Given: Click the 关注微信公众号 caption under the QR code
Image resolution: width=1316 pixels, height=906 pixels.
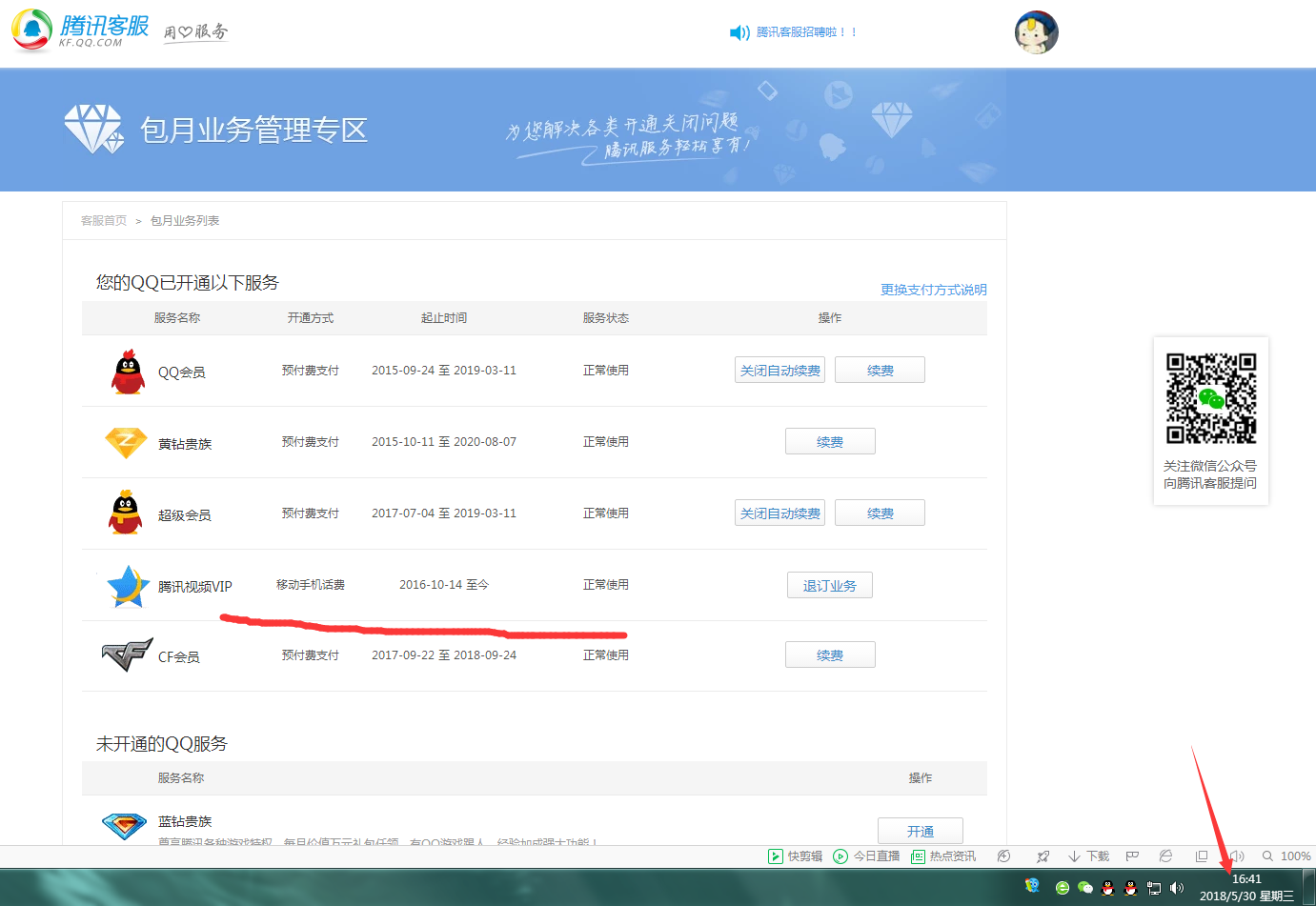Looking at the screenshot, I should 1210,466.
